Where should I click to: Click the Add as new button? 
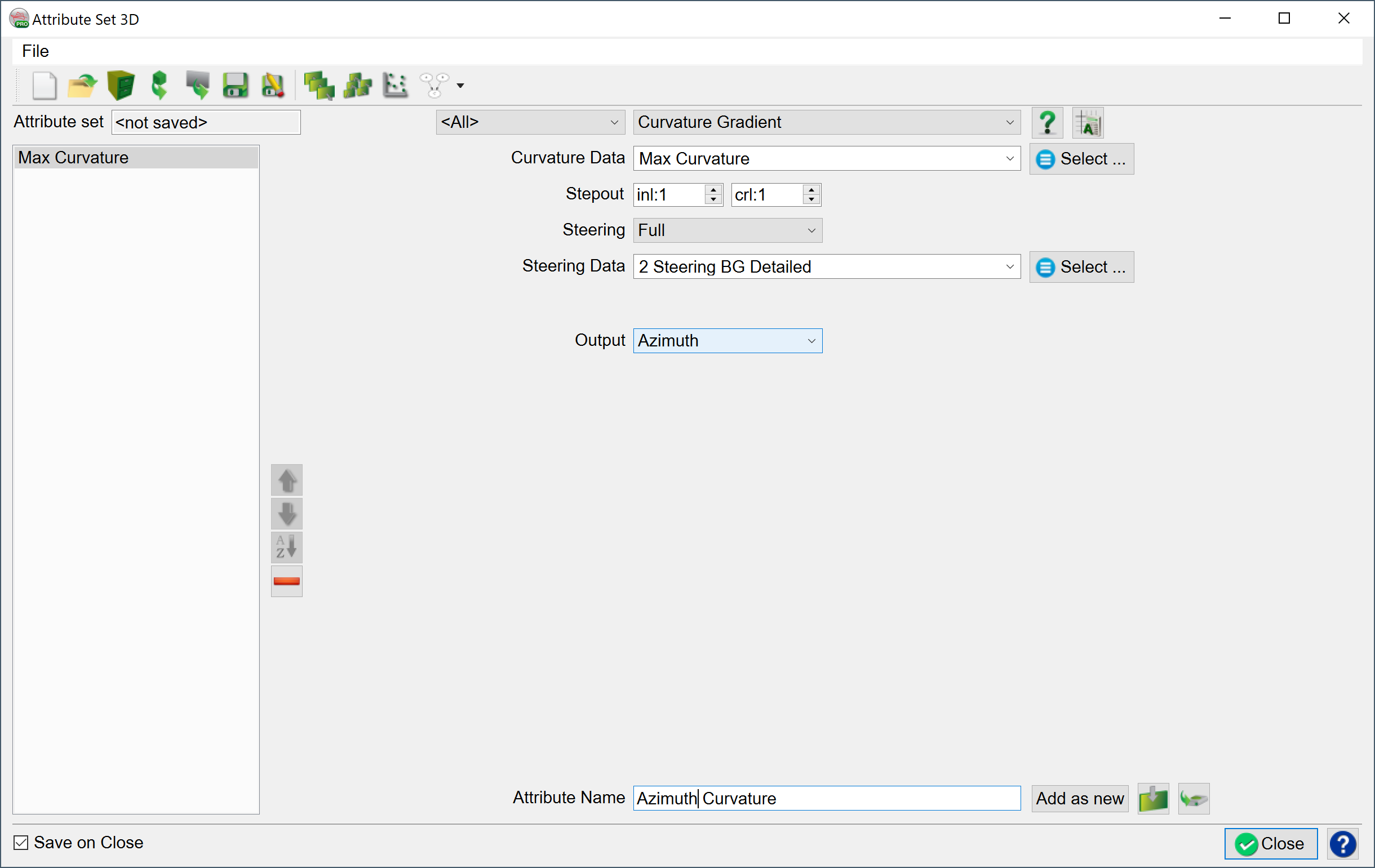(x=1080, y=798)
